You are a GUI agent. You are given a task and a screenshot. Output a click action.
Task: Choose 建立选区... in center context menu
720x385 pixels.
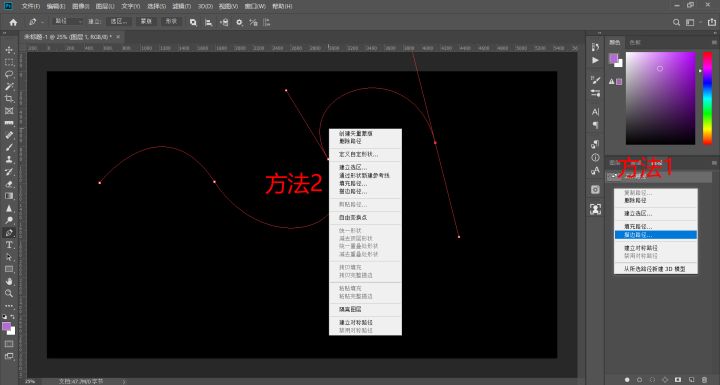click(353, 167)
